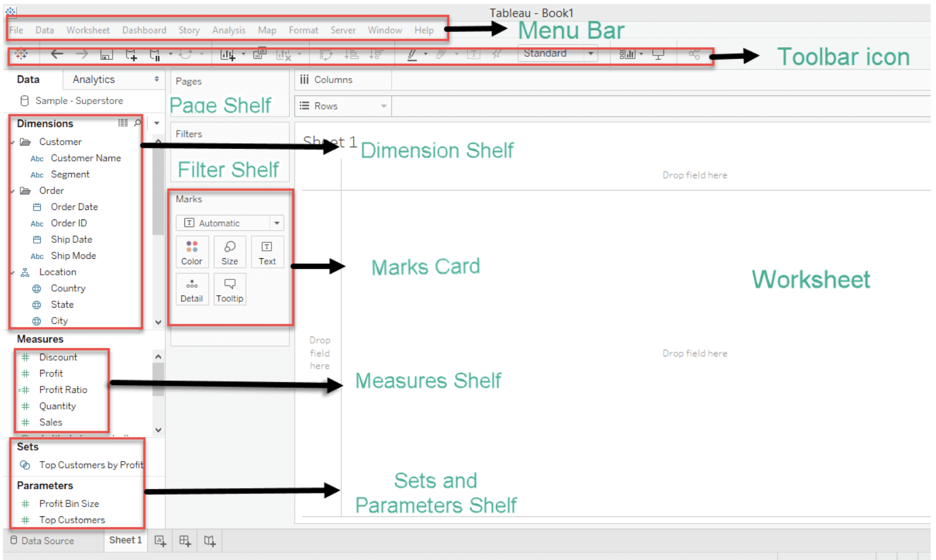Open the Highlight pen dropdown arrow
Viewport: 936px width, 560px height.
click(x=426, y=55)
